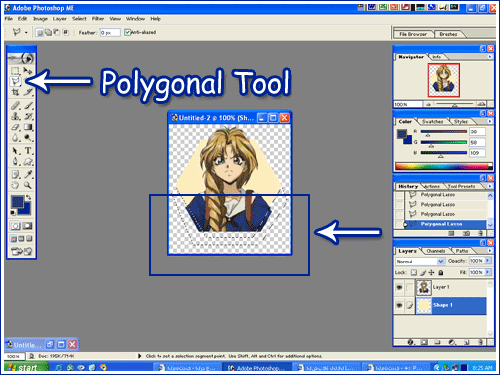Open the History panel options menu arrow
This screenshot has width=500, height=375.
490,186
